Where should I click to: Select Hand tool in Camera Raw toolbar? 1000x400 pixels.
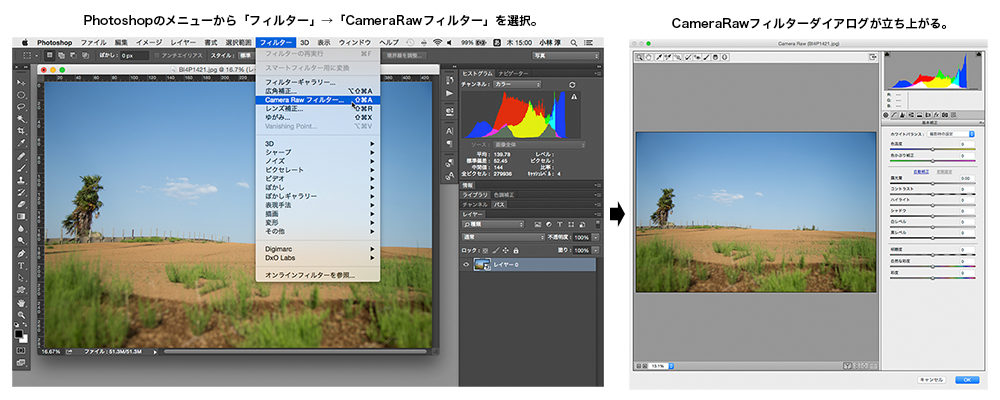point(649,57)
